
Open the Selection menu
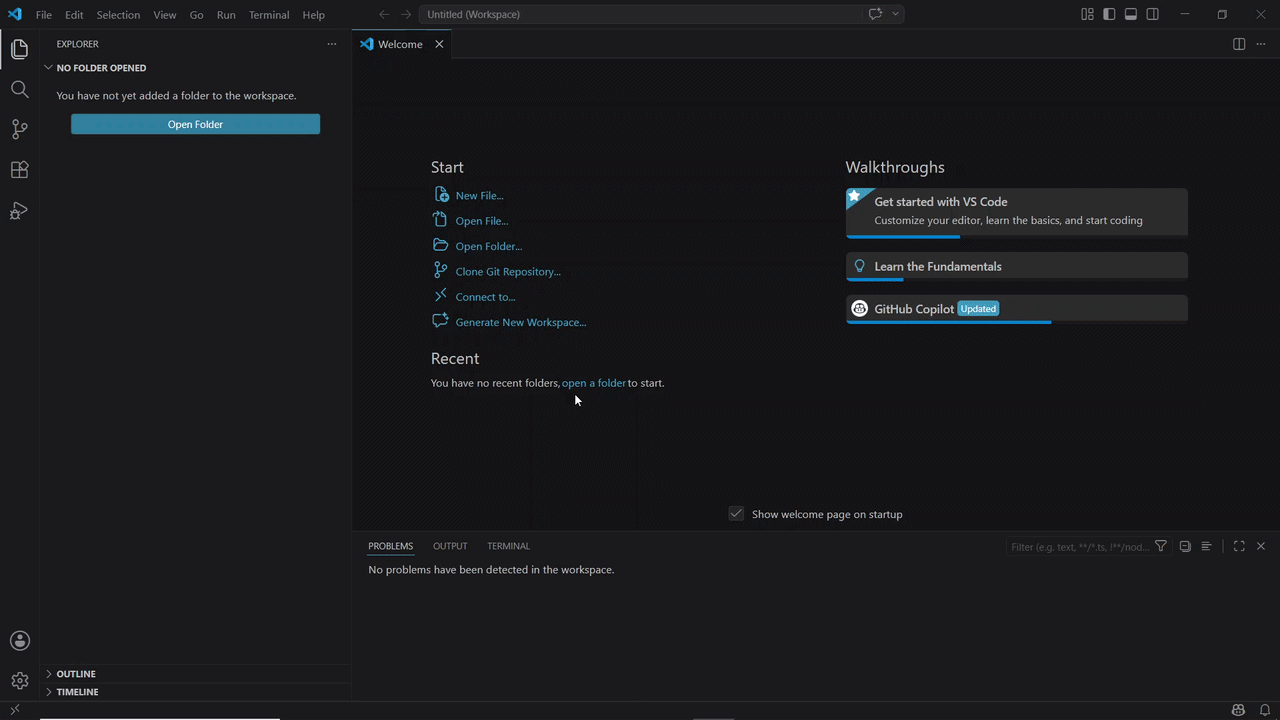(x=118, y=15)
